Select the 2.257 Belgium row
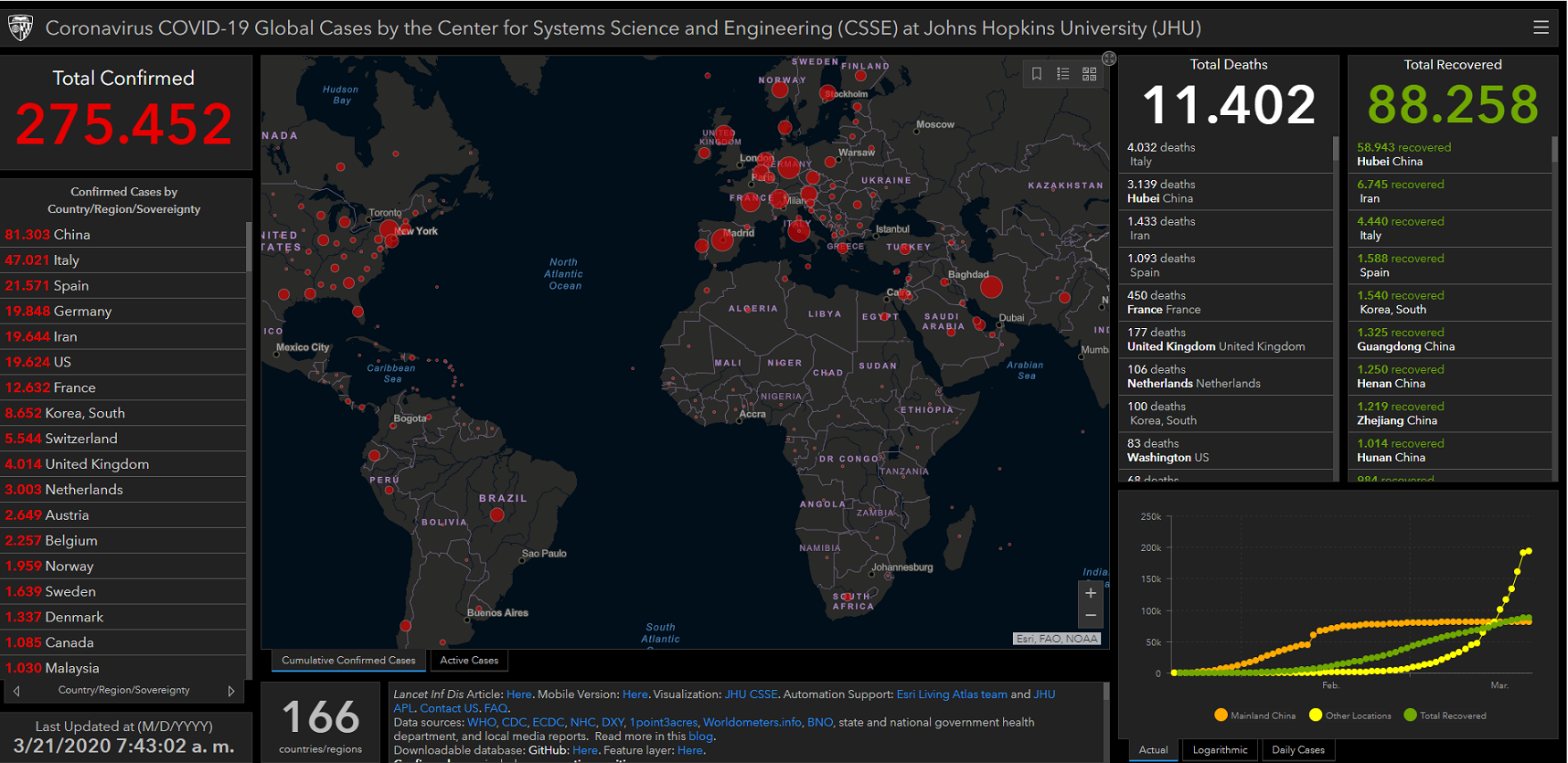1568x763 pixels. (x=123, y=542)
